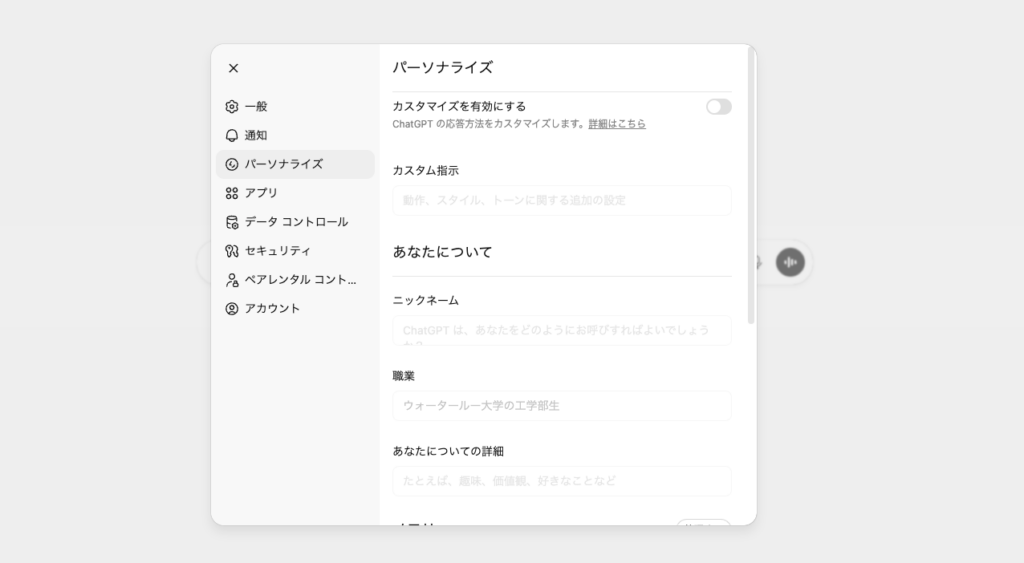This screenshot has width=1024, height=563.
Task: Open the アカウント settings section
Action: pyautogui.click(x=272, y=309)
